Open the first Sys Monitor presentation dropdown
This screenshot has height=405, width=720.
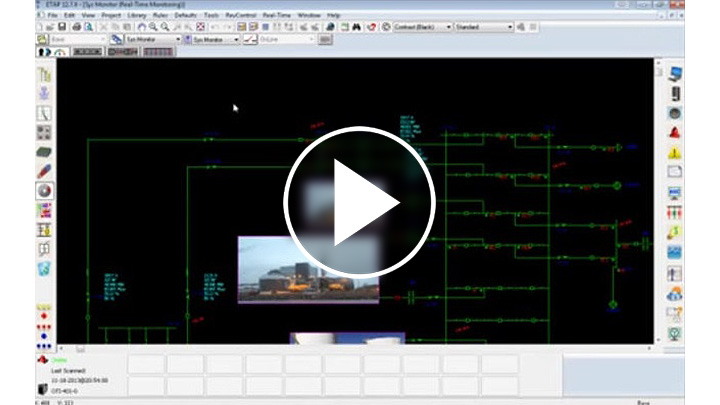[153, 39]
